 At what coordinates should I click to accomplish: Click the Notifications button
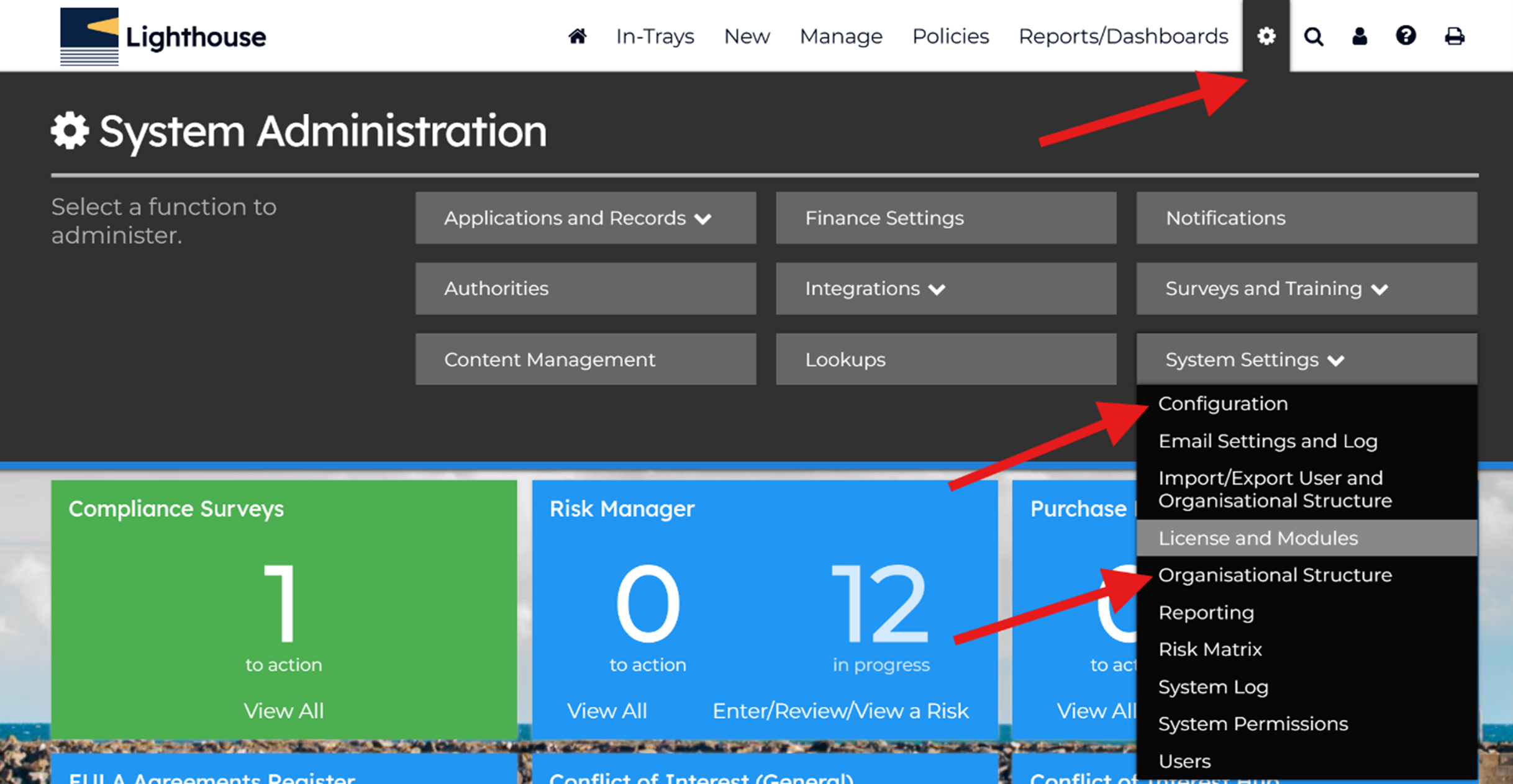pyautogui.click(x=1306, y=218)
